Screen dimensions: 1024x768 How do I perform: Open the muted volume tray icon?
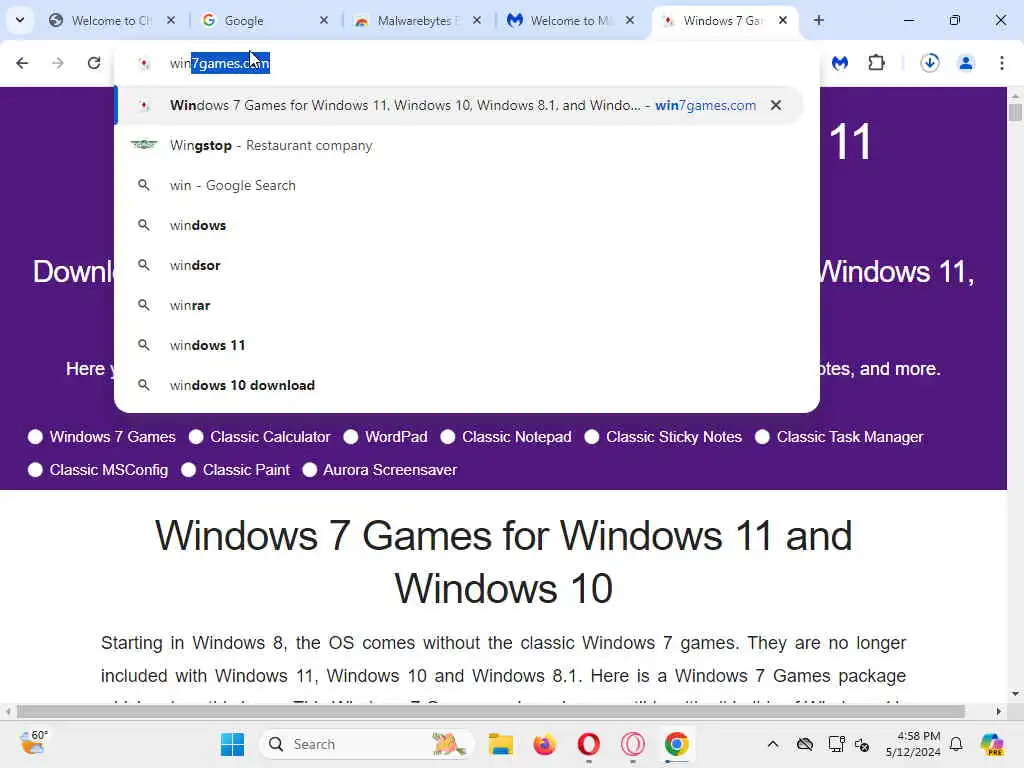coord(862,744)
